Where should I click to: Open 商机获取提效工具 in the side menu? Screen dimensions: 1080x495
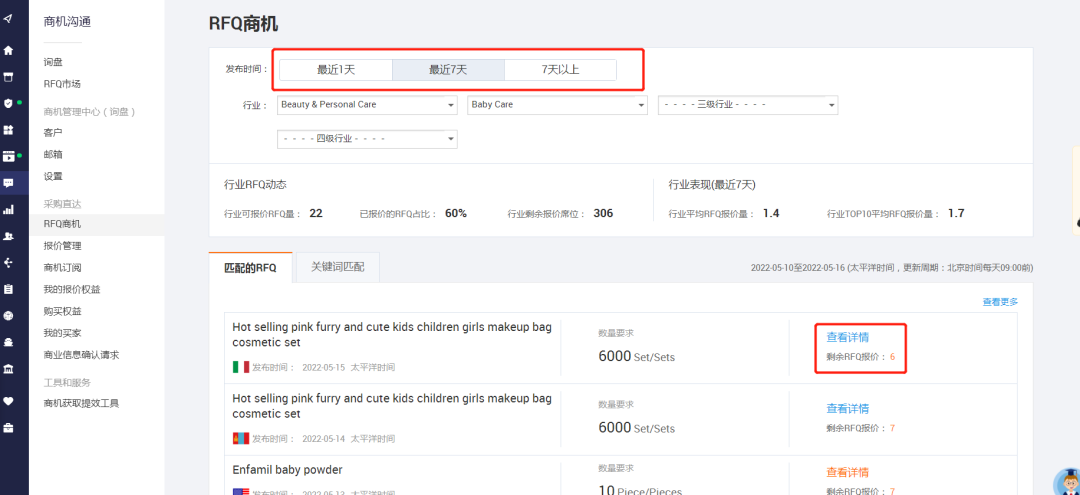81,403
